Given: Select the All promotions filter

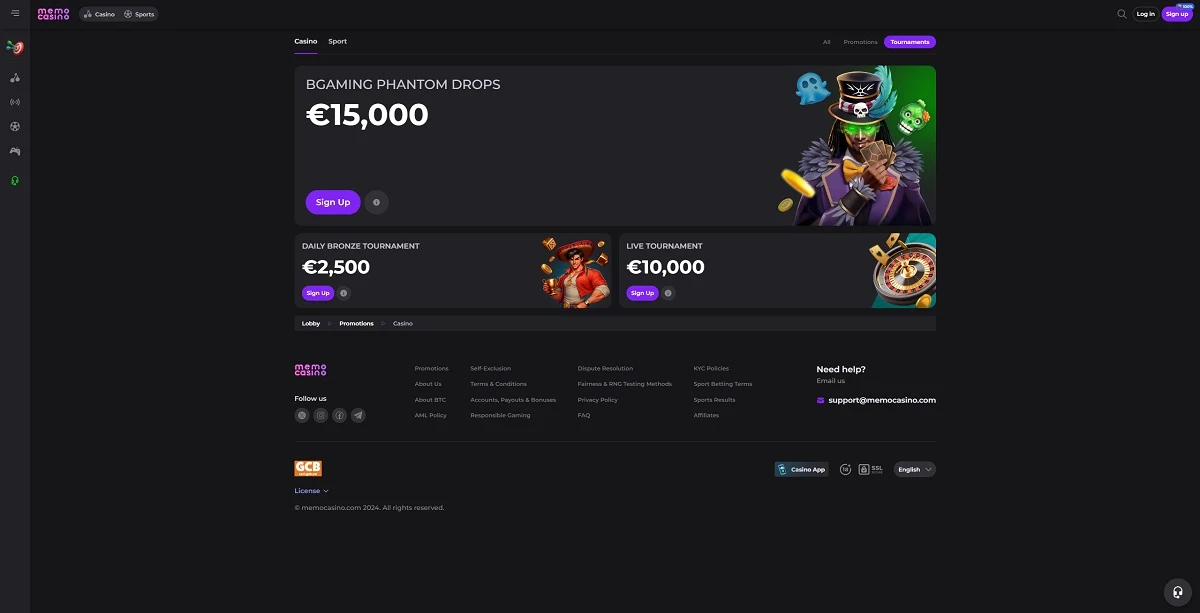Looking at the screenshot, I should pos(826,42).
